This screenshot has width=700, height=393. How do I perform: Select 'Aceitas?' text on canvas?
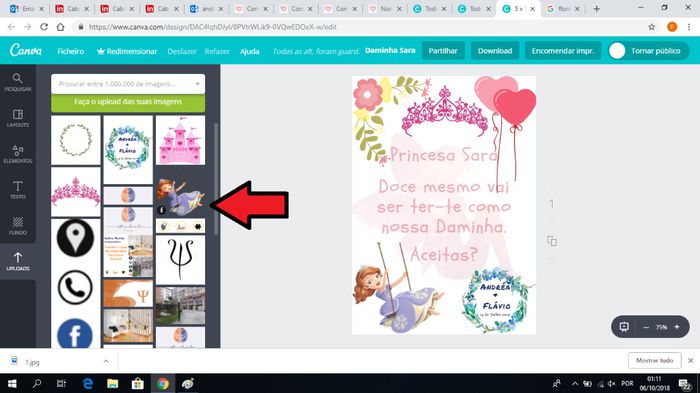(444, 255)
